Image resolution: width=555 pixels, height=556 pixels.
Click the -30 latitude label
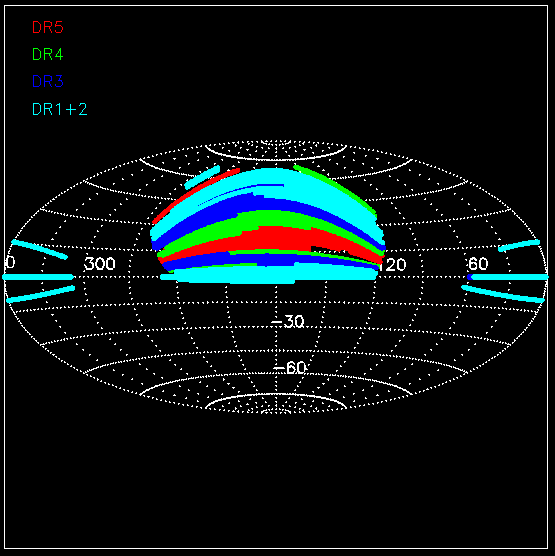(288, 322)
